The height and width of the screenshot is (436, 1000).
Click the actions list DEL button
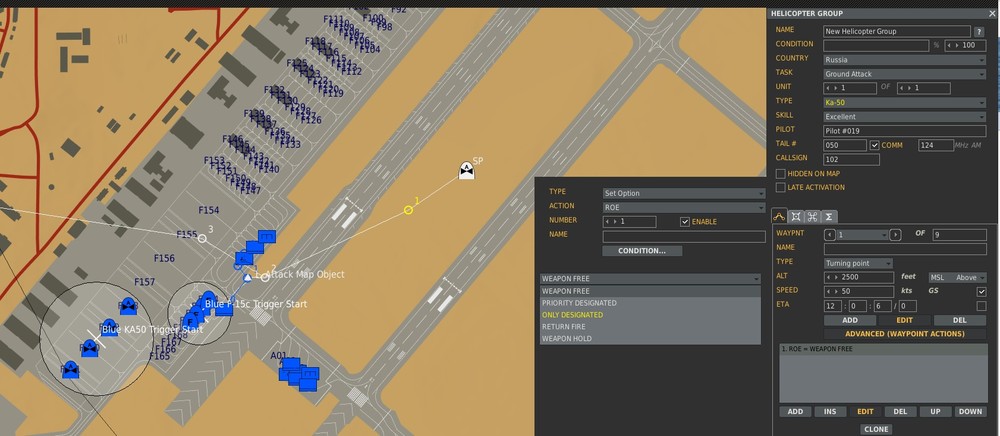click(900, 412)
